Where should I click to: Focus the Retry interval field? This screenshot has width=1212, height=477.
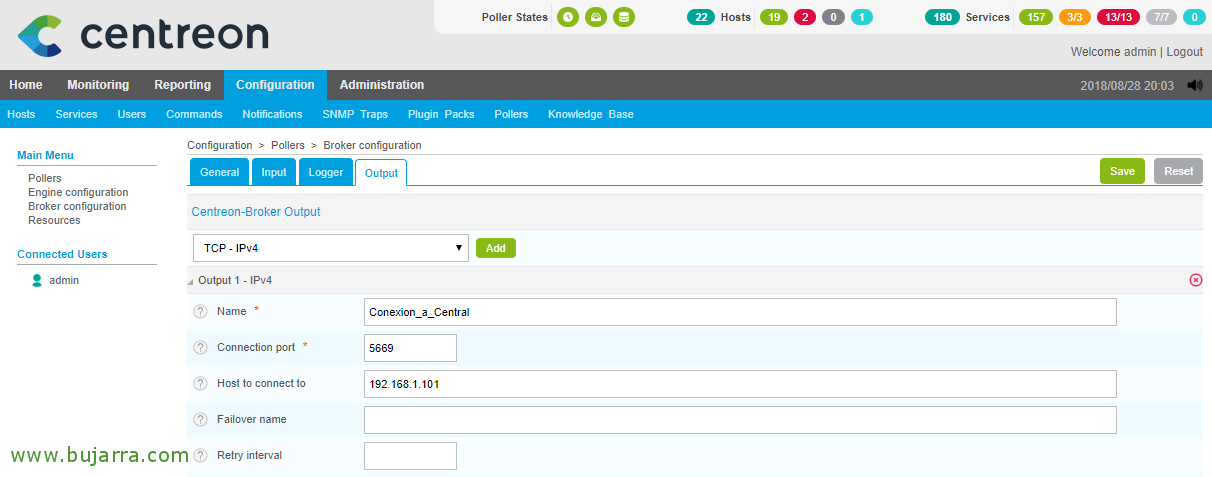410,456
